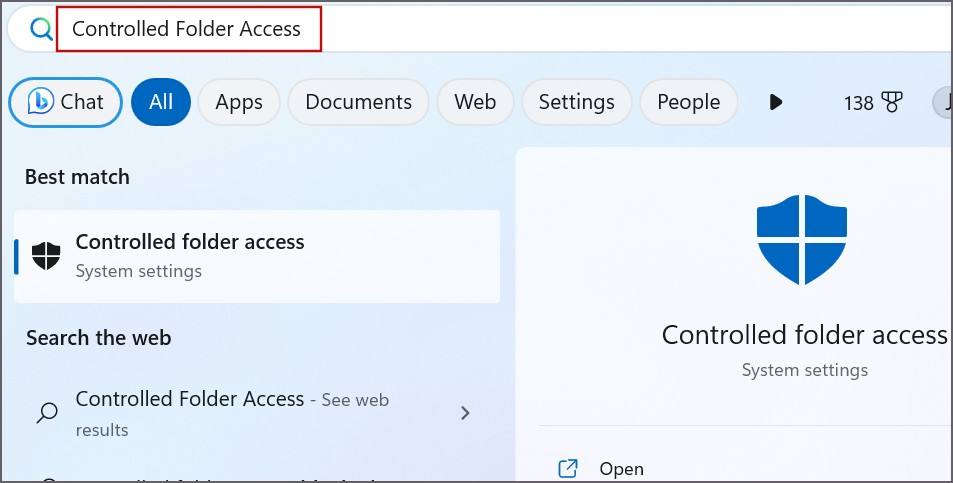Image resolution: width=953 pixels, height=483 pixels.
Task: Switch to the Apps filter tab
Action: tap(239, 102)
